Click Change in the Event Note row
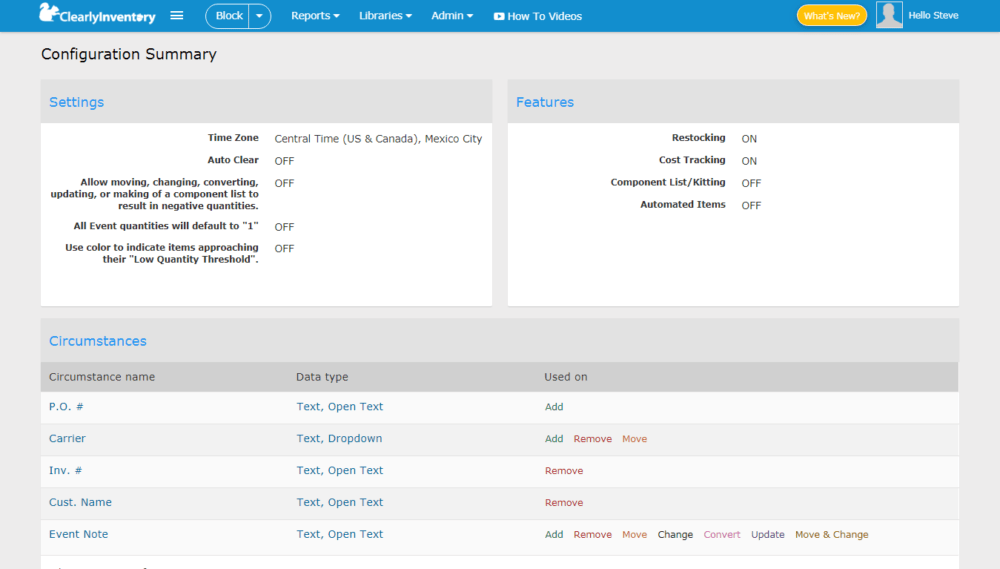The width and height of the screenshot is (1000, 569). coord(675,535)
